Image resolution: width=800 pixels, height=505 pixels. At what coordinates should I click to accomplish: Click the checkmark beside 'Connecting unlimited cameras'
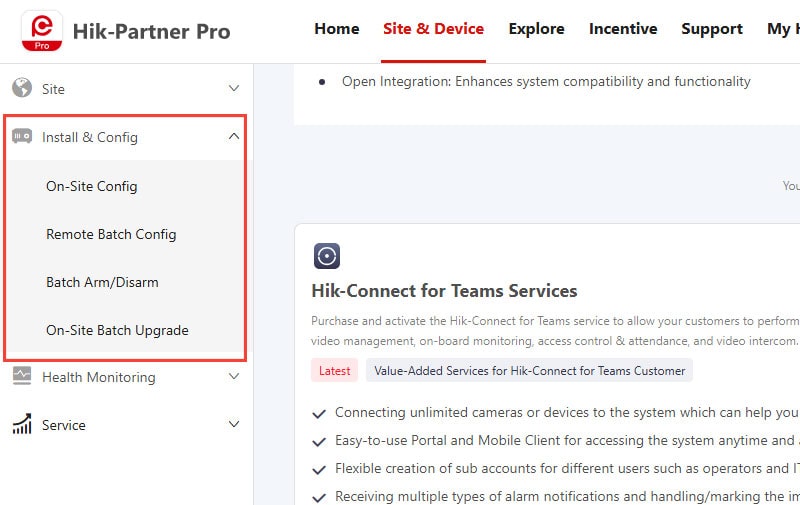(319, 413)
